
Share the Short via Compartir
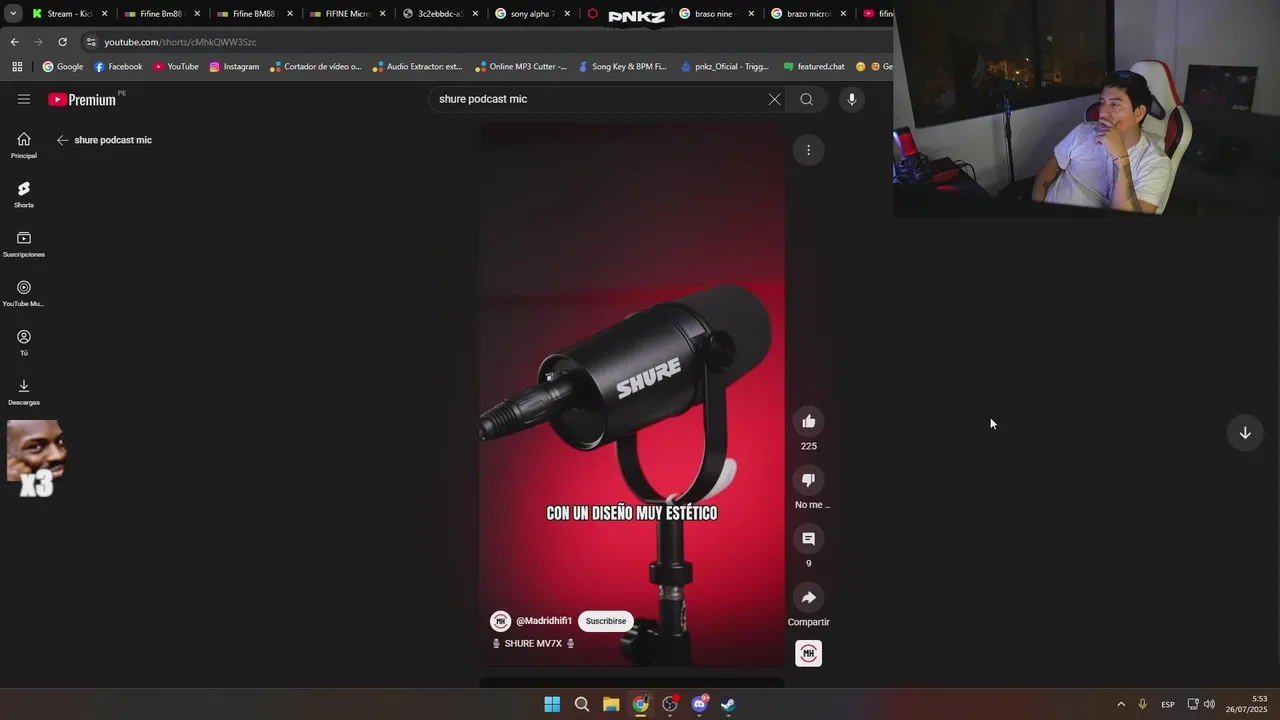[x=809, y=598]
